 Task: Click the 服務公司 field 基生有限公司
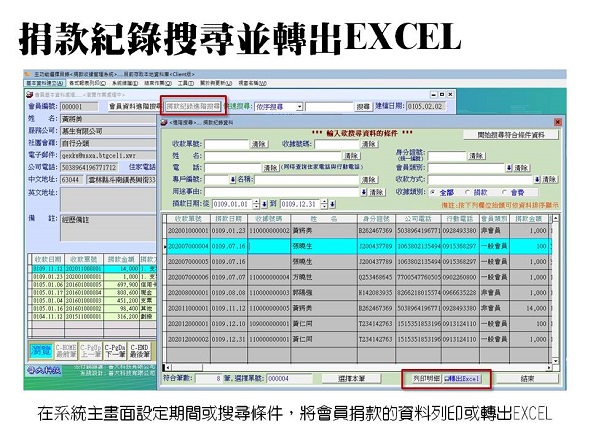[108, 131]
